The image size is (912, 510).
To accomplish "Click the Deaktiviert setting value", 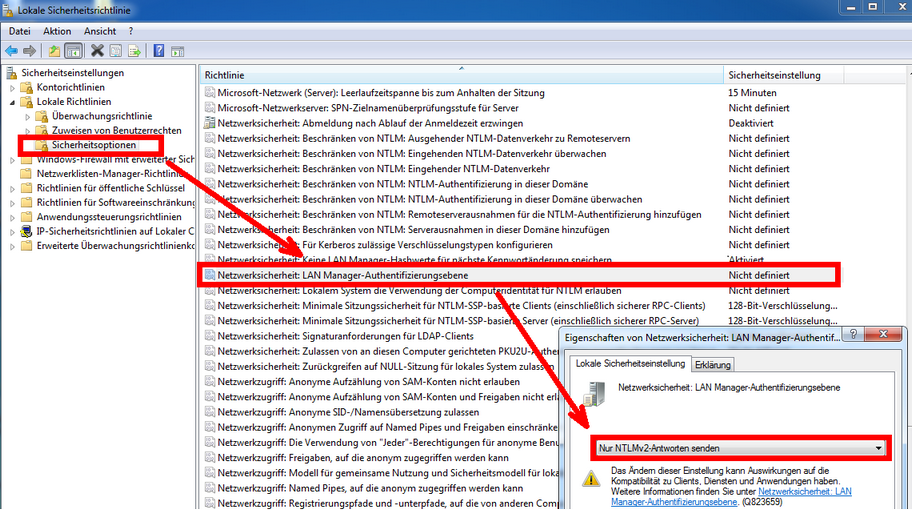I will (x=751, y=123).
